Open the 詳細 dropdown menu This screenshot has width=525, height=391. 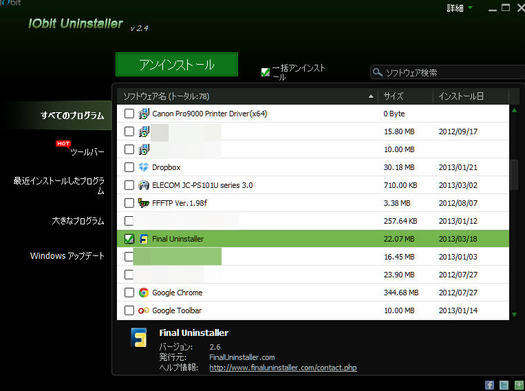click(x=459, y=8)
